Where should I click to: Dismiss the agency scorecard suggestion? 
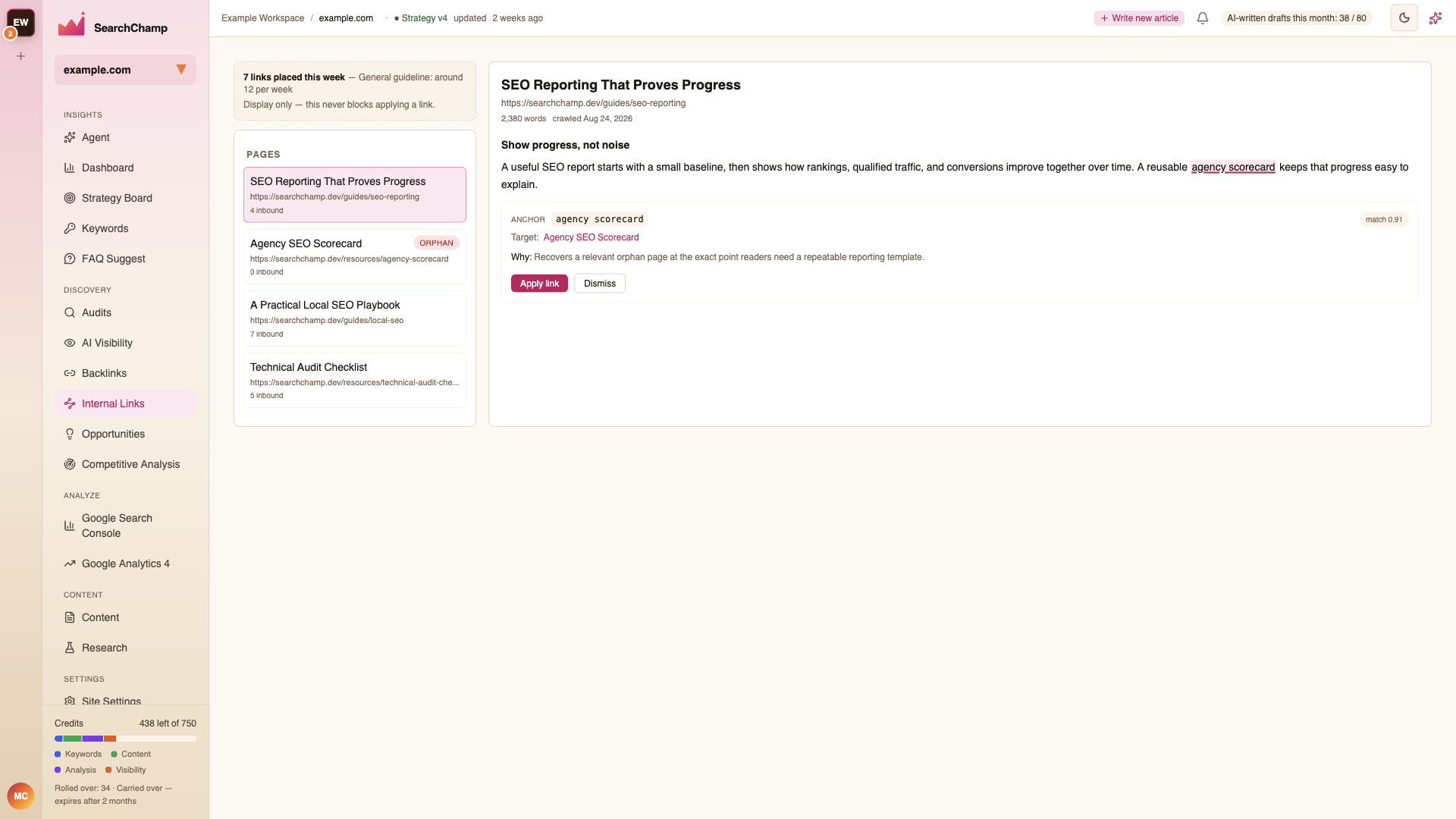tap(600, 284)
